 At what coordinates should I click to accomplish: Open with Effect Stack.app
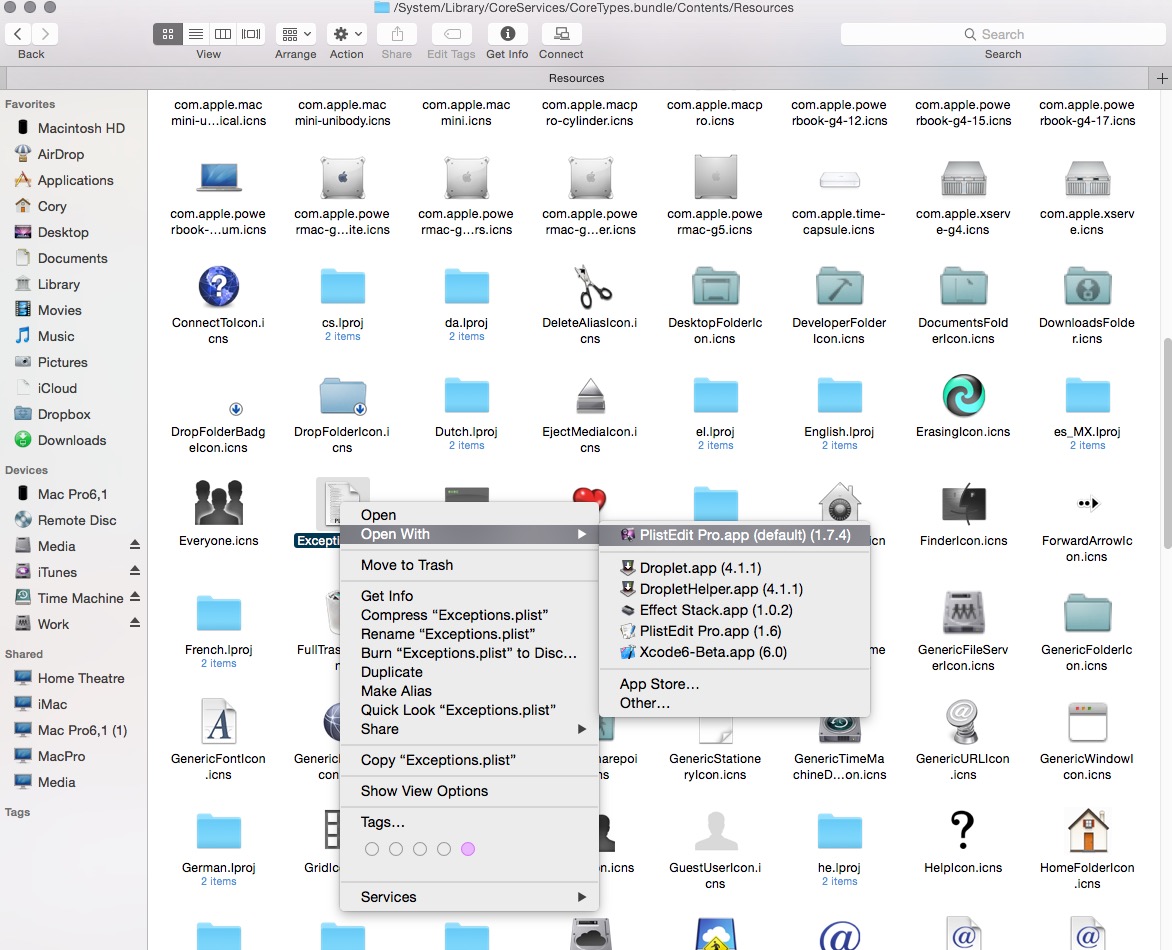(x=735, y=611)
